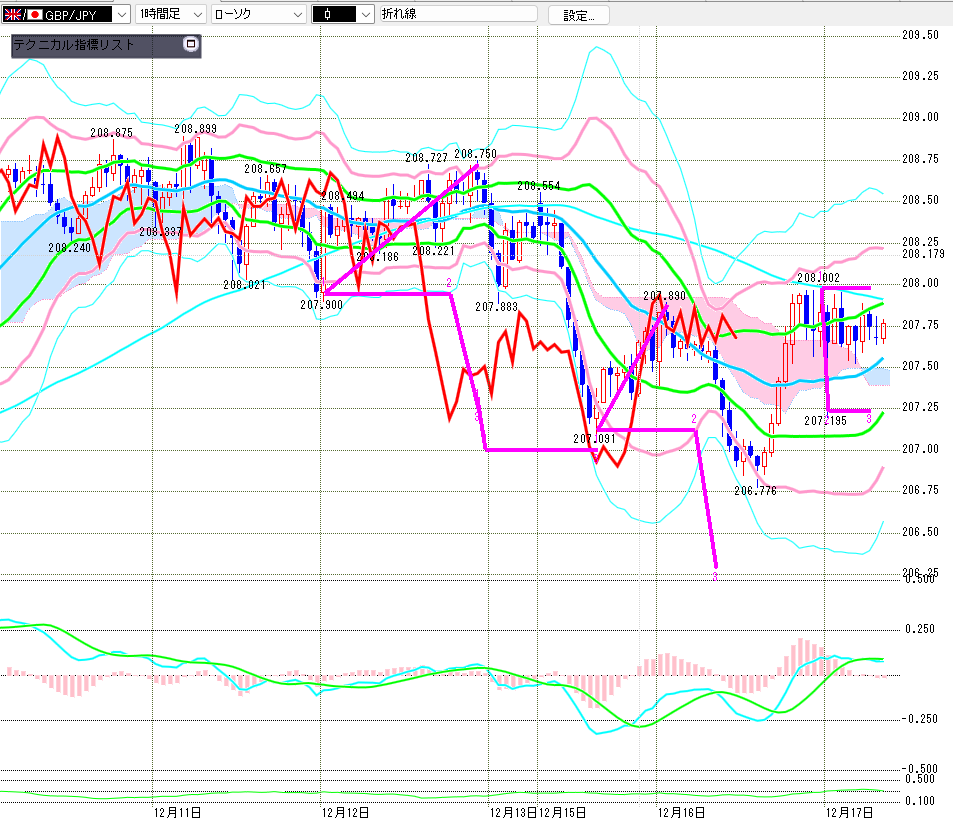Select the 12月11日 date label
Viewport: 953px width, 822px height.
tap(177, 812)
